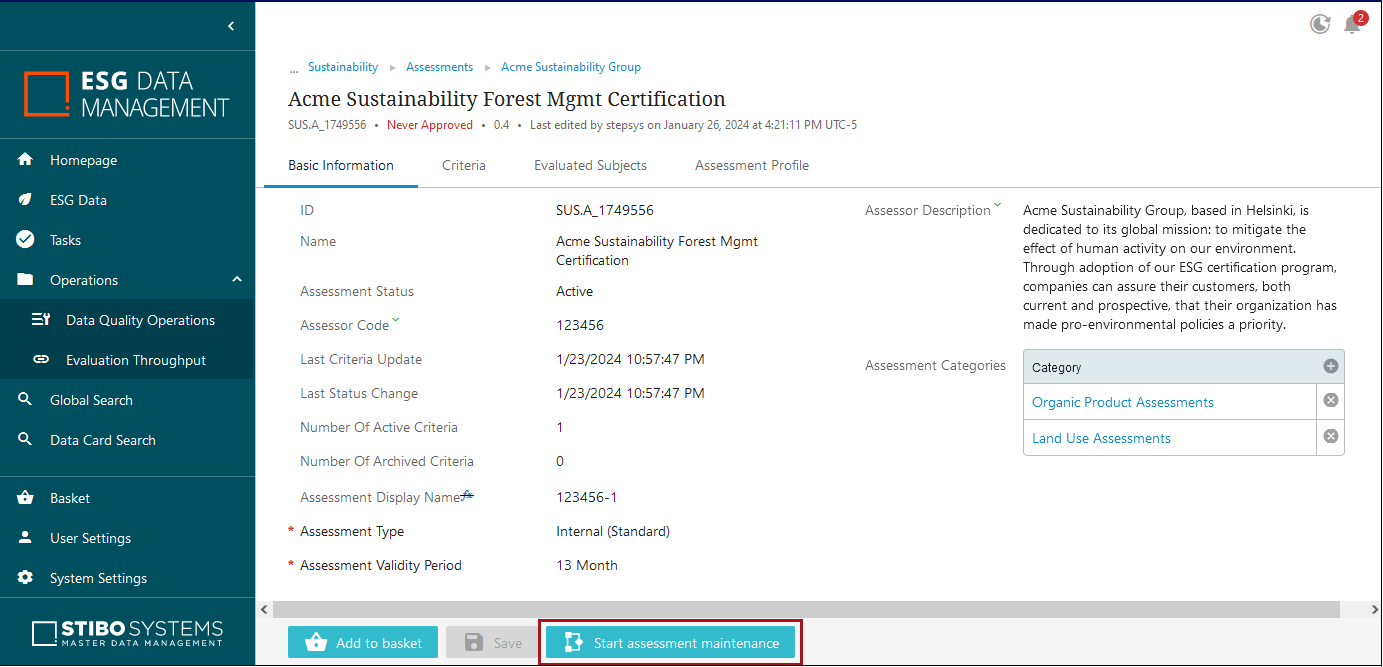Click the Add to basket button
The image size is (1383, 667).
[x=363, y=643]
